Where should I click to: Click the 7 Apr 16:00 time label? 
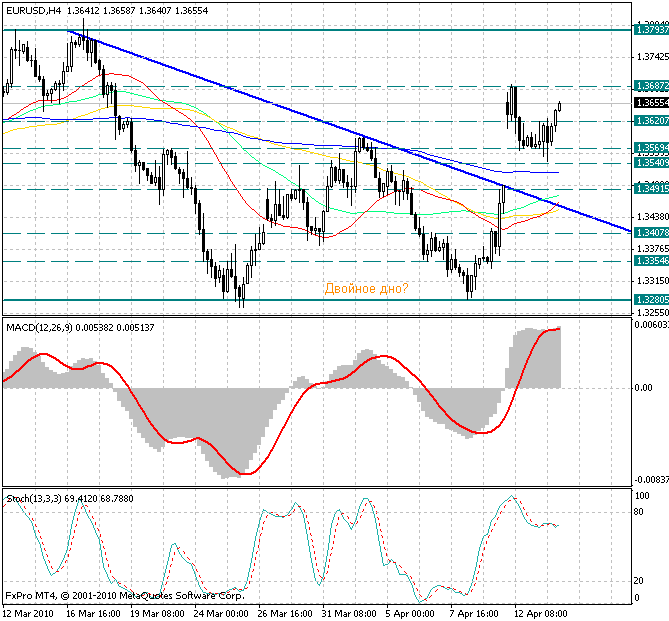point(474,614)
